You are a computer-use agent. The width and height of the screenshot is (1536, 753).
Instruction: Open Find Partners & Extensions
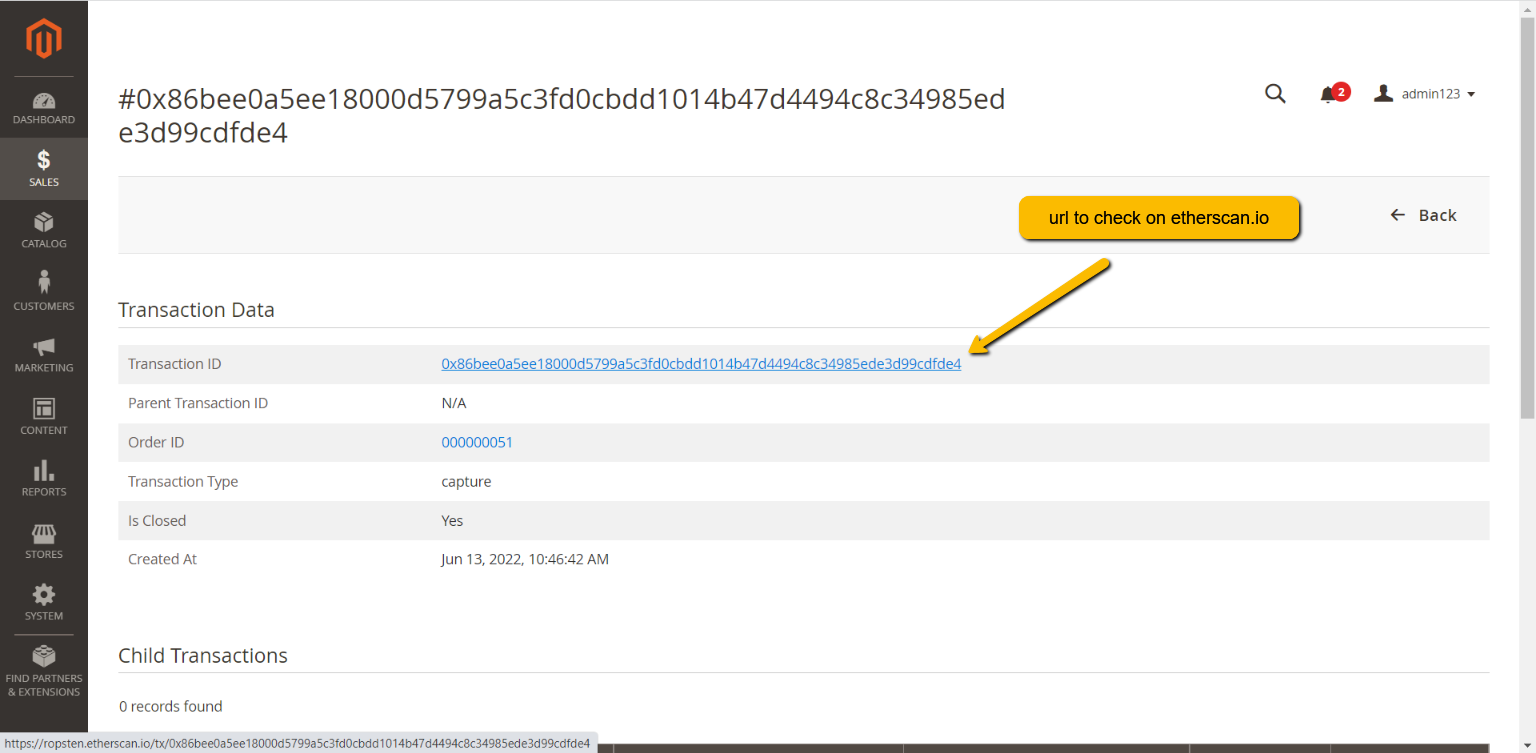(x=44, y=671)
